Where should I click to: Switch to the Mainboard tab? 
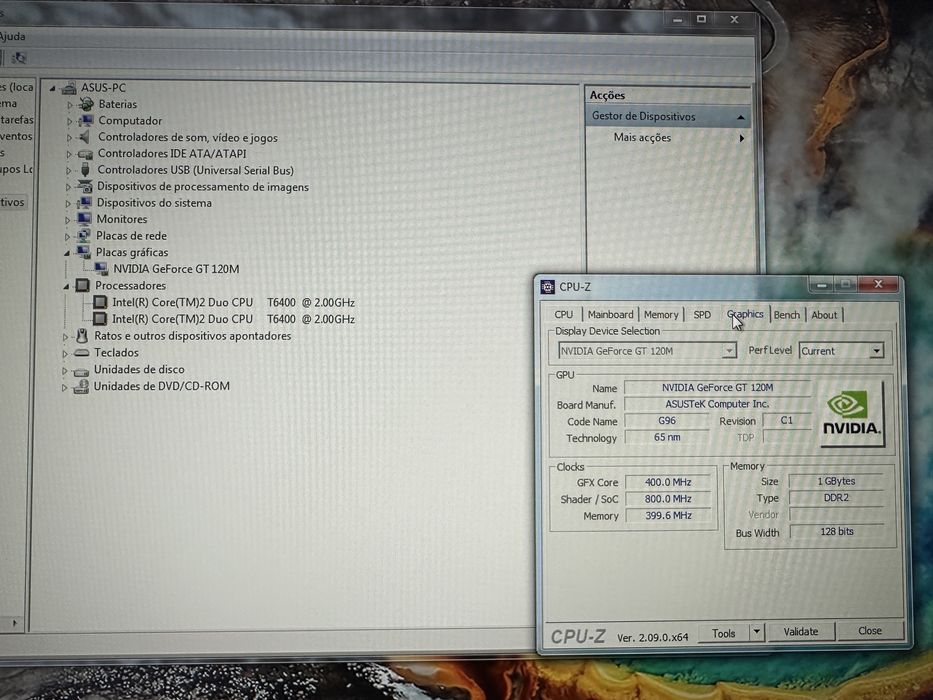(x=610, y=315)
